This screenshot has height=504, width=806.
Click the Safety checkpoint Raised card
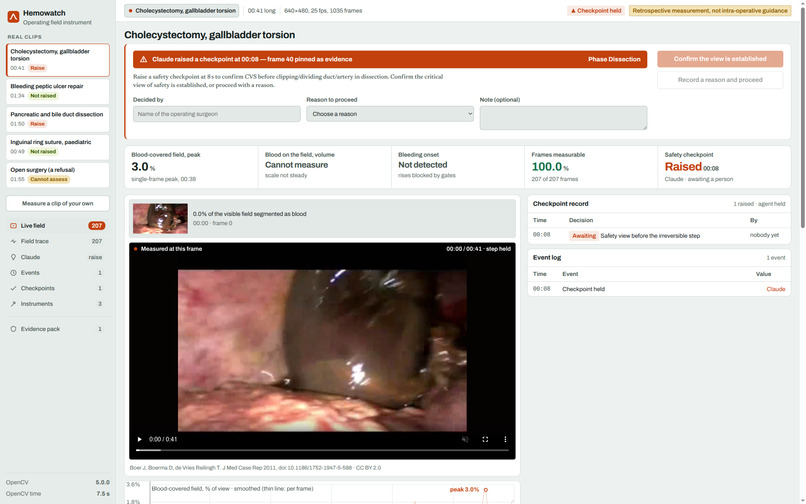724,167
